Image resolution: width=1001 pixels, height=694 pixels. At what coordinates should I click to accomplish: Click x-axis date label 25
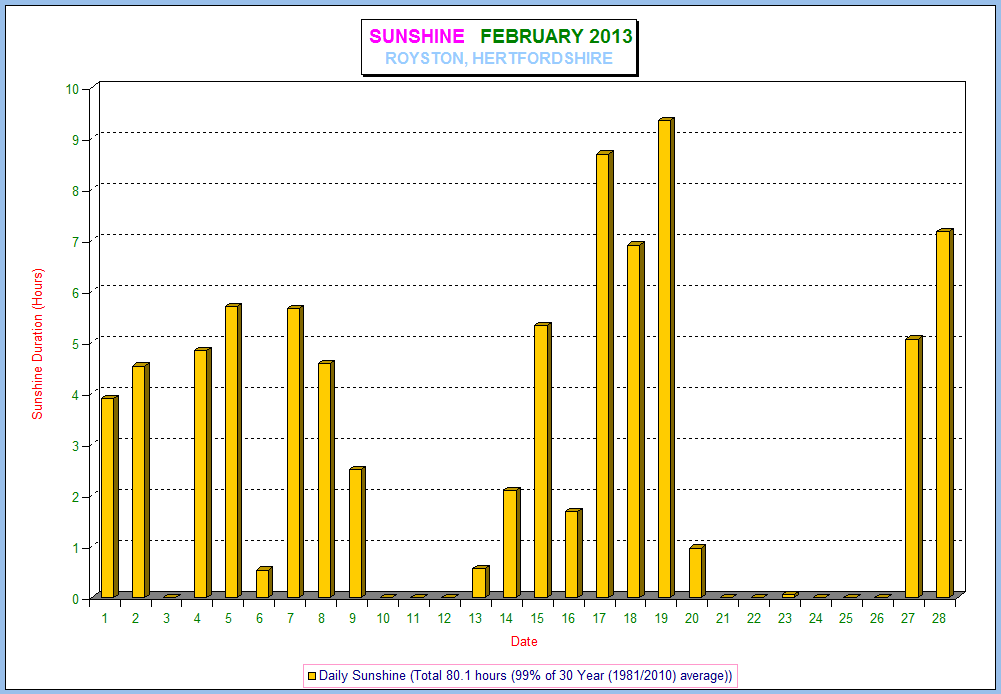point(847,618)
